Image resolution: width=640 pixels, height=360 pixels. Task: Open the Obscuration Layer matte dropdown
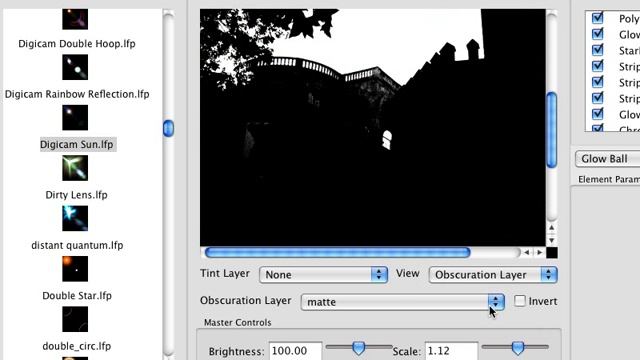click(403, 302)
